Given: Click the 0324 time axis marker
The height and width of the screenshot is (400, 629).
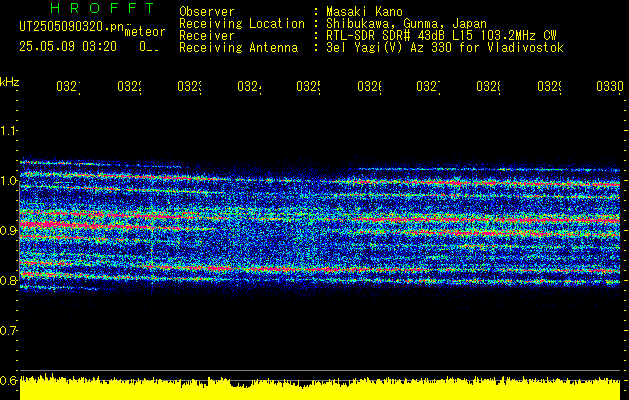Looking at the screenshot, I should pos(249,87).
